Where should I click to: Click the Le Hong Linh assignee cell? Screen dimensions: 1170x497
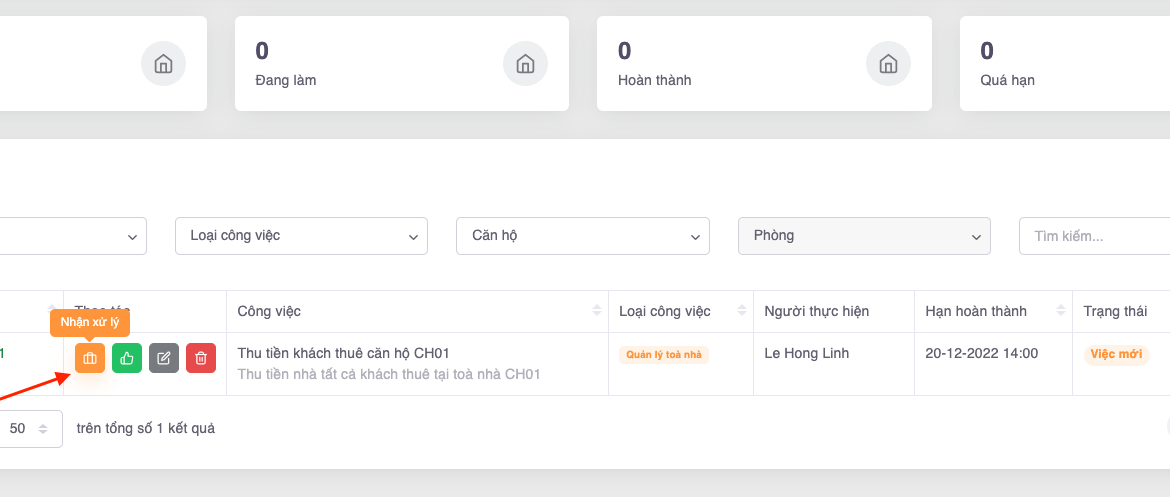point(804,353)
